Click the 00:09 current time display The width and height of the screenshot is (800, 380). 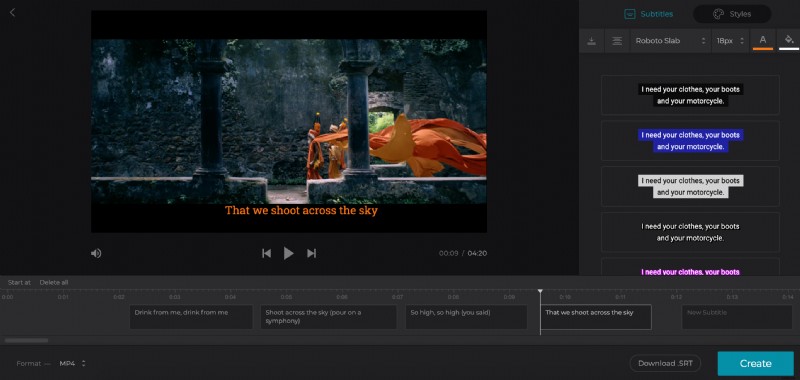pyautogui.click(x=448, y=253)
